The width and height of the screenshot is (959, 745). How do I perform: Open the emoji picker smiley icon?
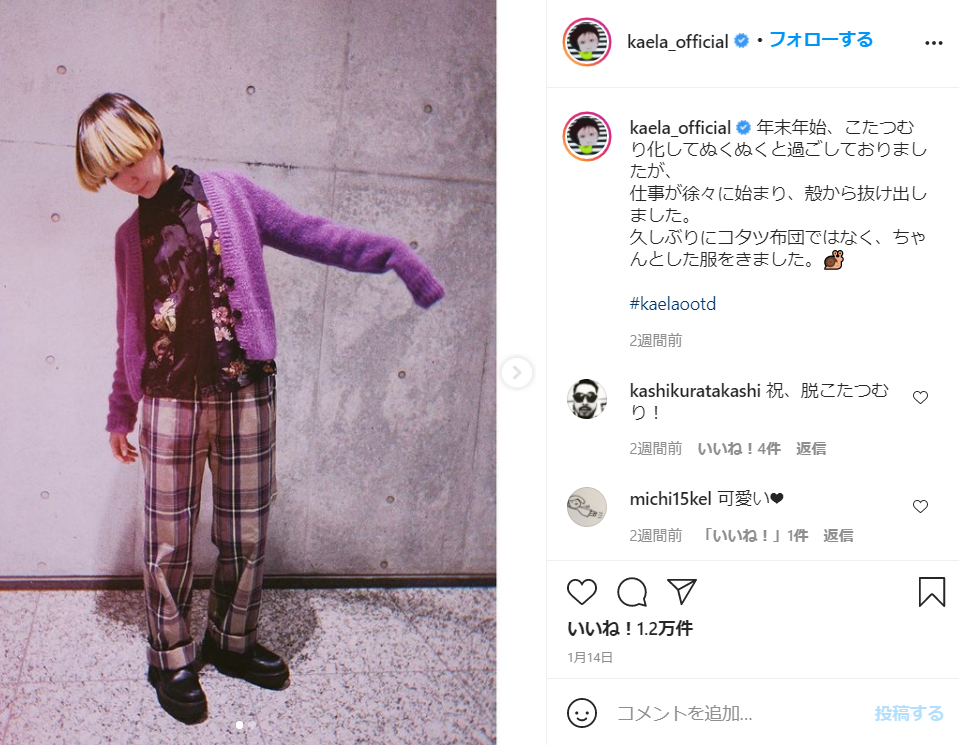582,713
